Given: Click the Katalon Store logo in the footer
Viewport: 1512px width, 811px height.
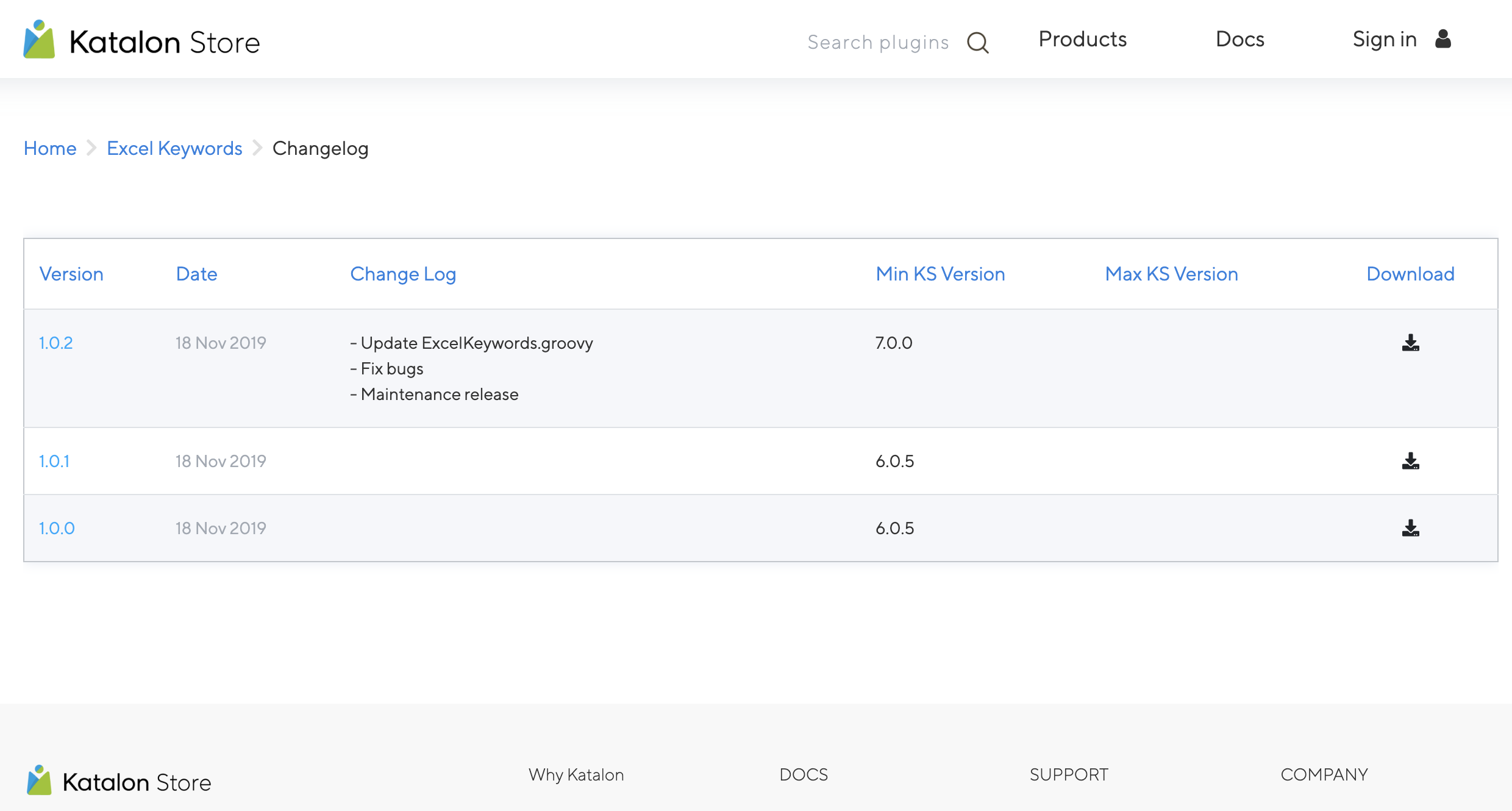Looking at the screenshot, I should 119,781.
